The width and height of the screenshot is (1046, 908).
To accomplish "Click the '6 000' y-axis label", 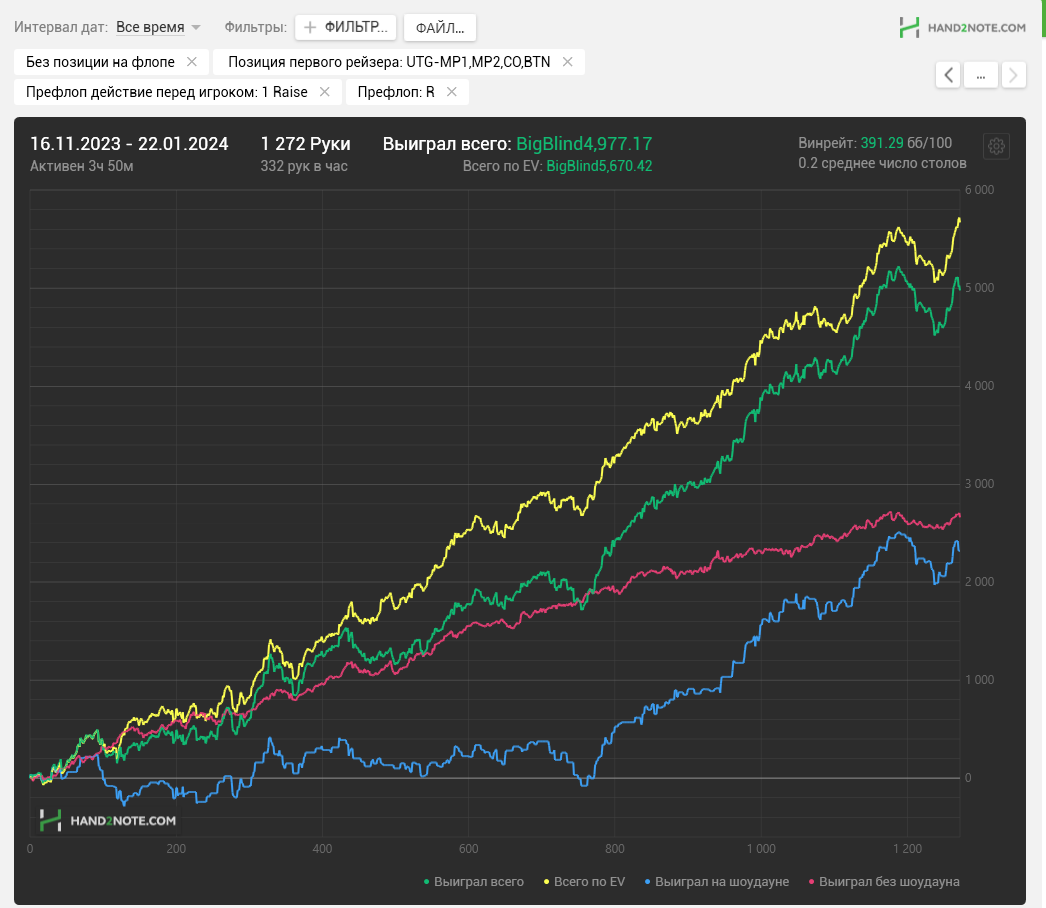I will click(x=979, y=189).
